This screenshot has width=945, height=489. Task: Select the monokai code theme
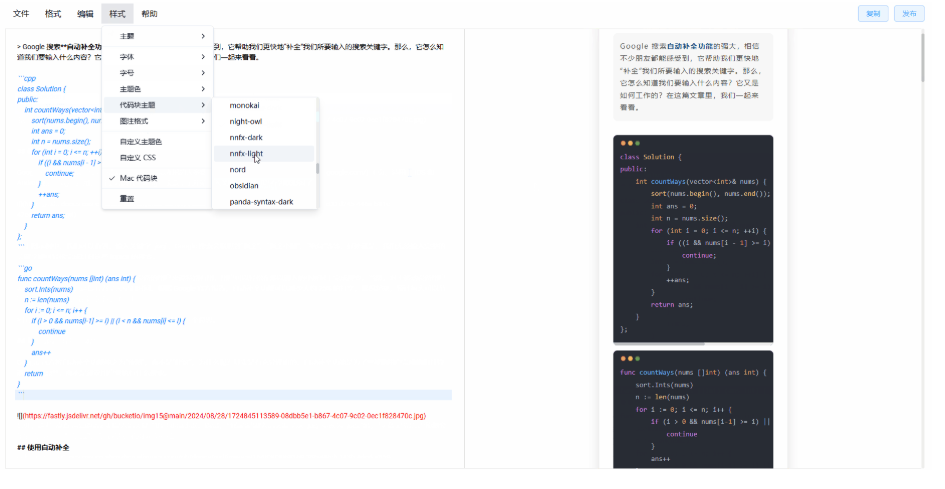[264, 106]
